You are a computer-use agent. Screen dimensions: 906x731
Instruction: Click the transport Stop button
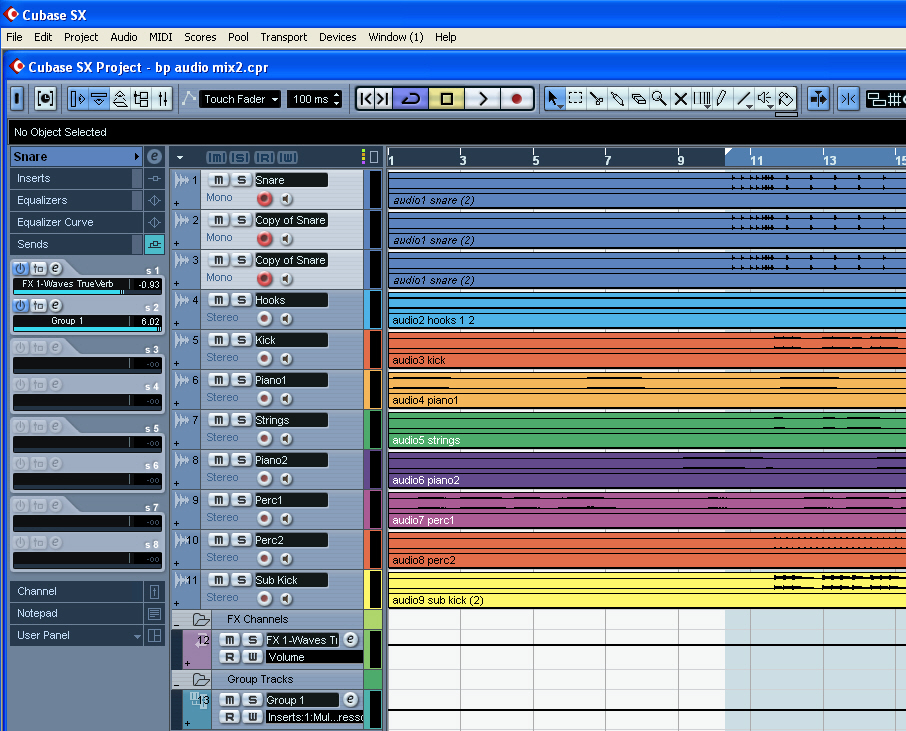447,99
